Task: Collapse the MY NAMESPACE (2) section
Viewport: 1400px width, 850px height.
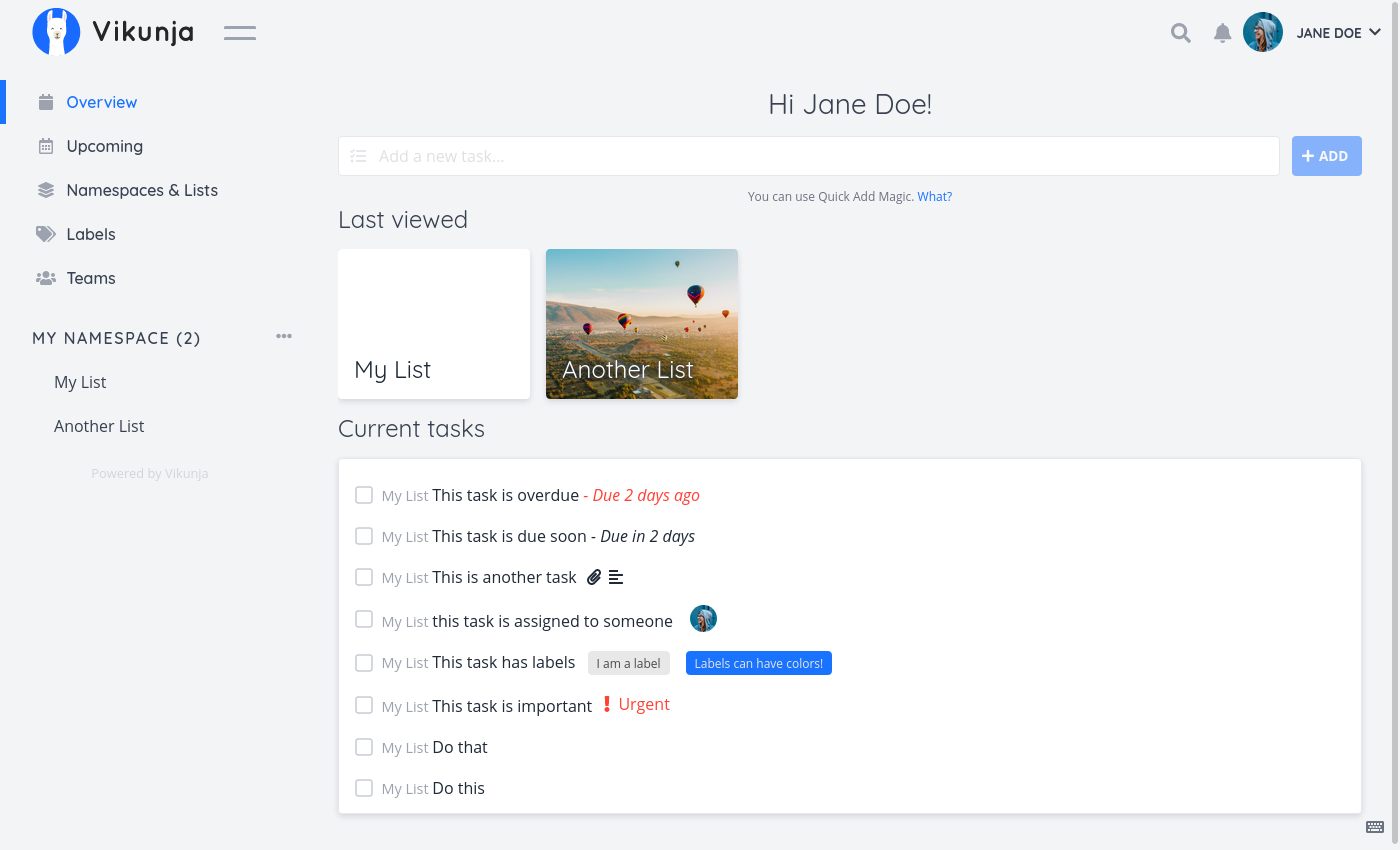Action: click(x=116, y=338)
